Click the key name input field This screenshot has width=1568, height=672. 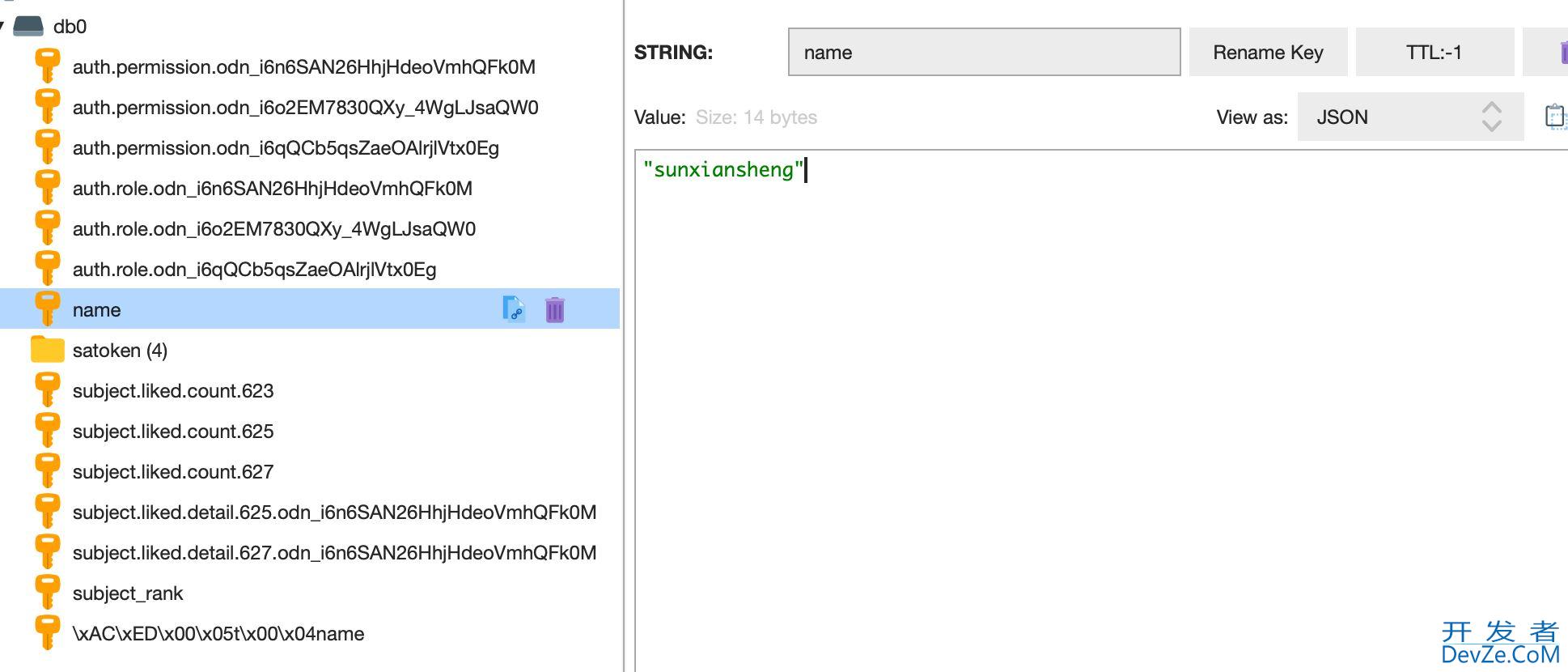pyautogui.click(x=984, y=52)
